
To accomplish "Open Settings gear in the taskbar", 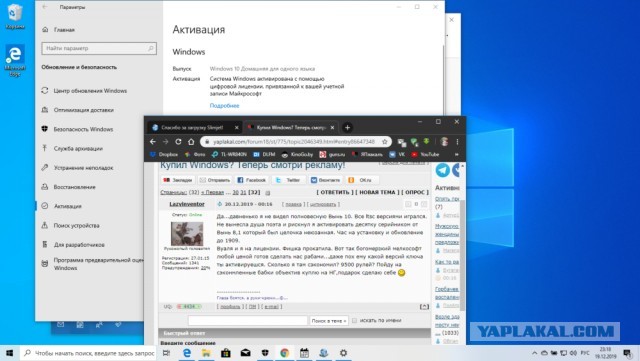I will click(343, 353).
